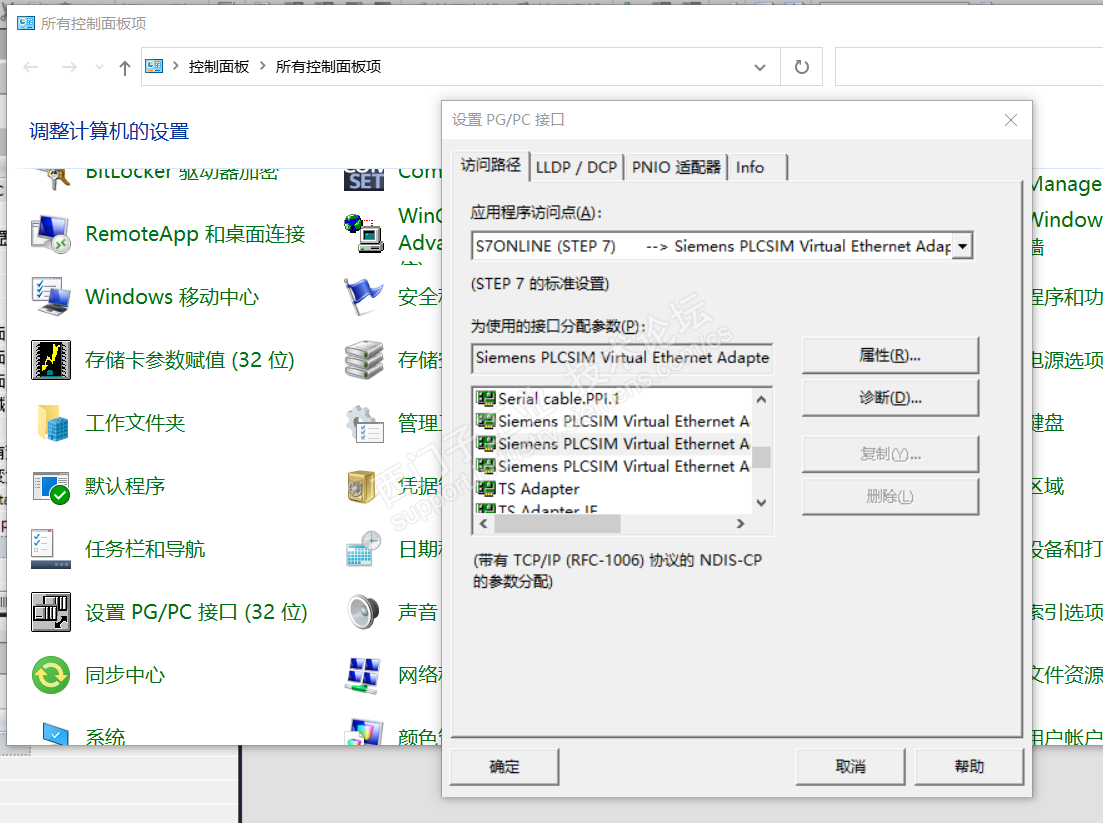This screenshot has height=823, width=1103.
Task: Open Windows 移动中心 icon
Action: 51,297
